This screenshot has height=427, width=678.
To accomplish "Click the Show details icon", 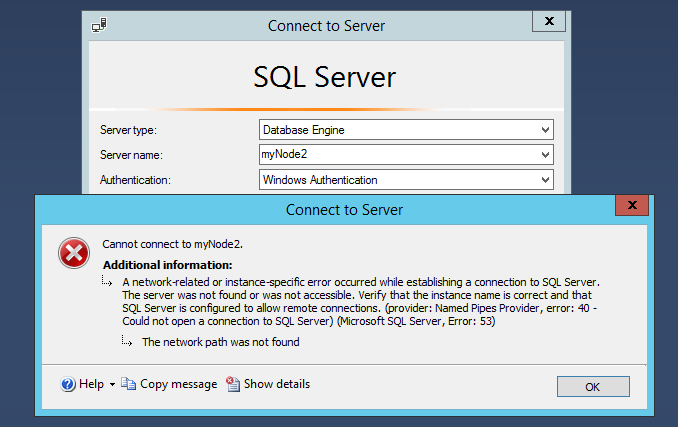I will point(233,384).
